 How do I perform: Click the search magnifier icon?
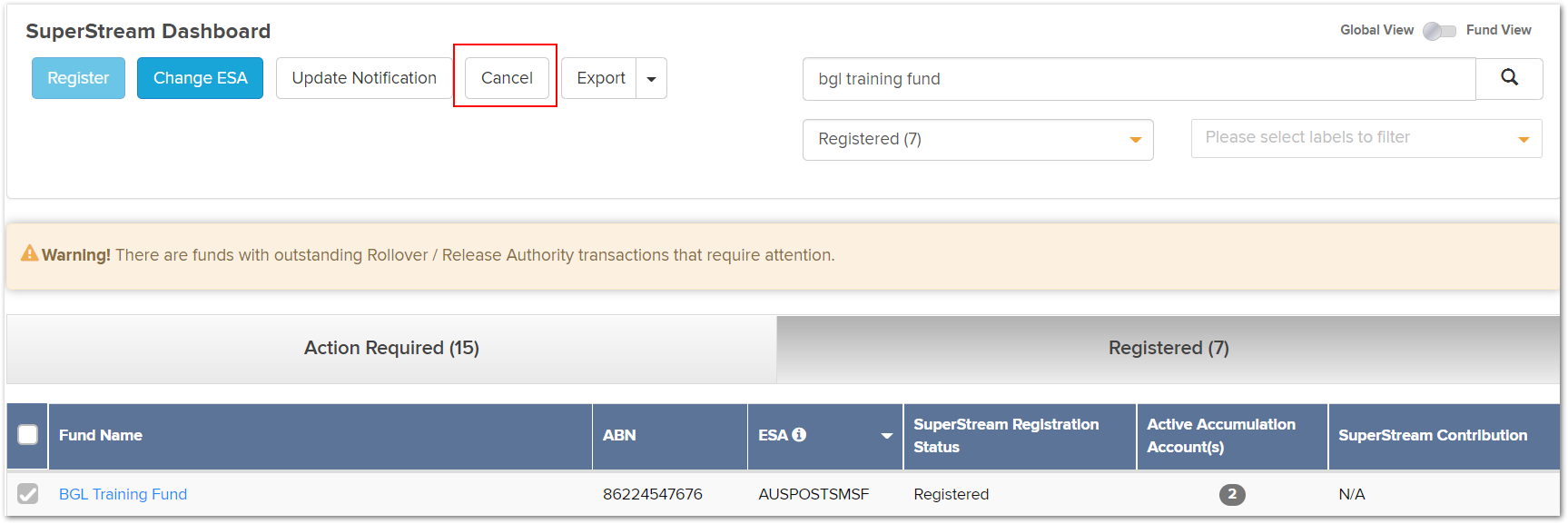tap(1509, 79)
